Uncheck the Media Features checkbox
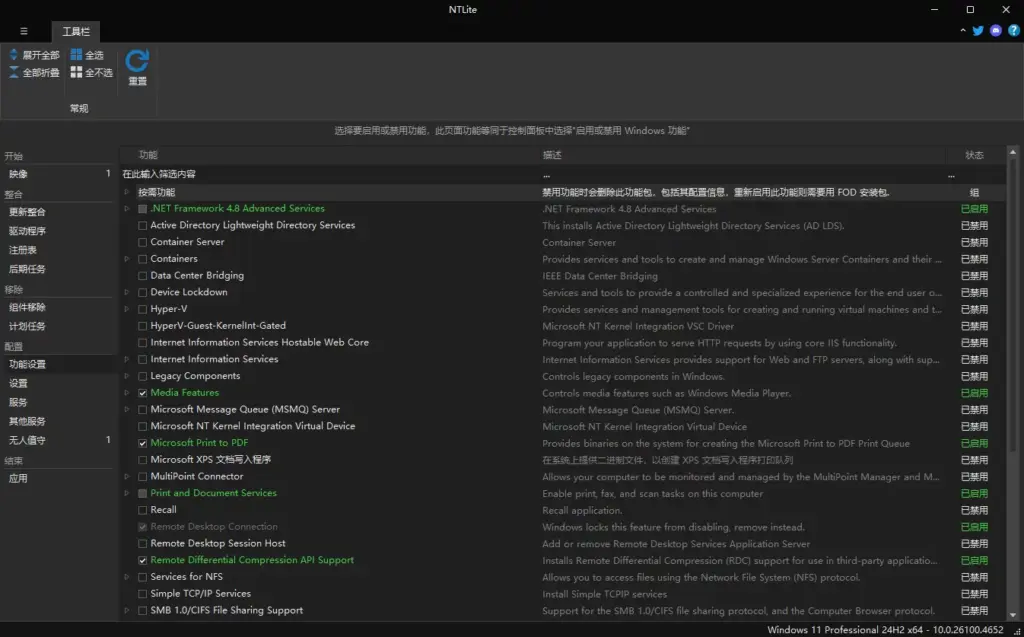The width and height of the screenshot is (1024, 637). [x=142, y=393]
